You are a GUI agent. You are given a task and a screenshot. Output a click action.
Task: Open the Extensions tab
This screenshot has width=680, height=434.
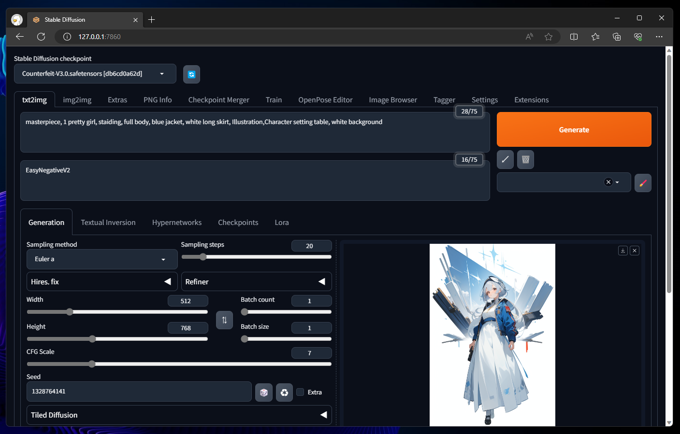531,100
